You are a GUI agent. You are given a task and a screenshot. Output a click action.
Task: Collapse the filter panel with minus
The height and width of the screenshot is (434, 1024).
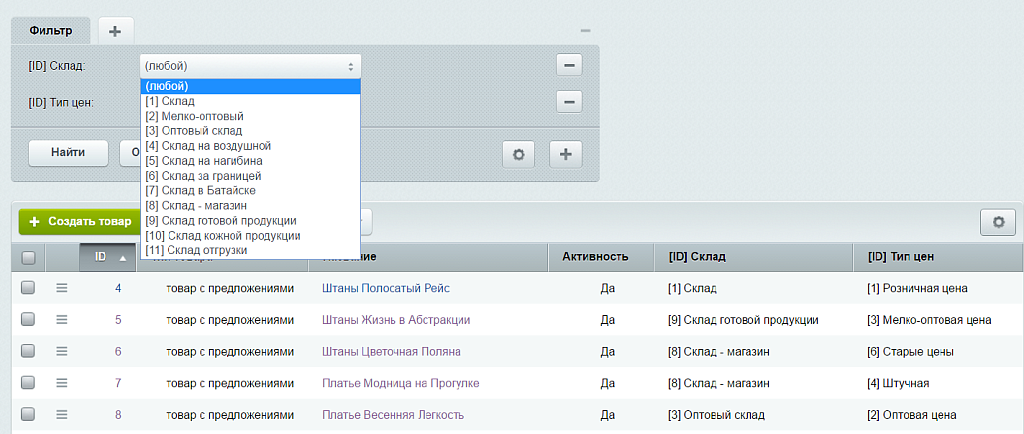click(x=585, y=33)
